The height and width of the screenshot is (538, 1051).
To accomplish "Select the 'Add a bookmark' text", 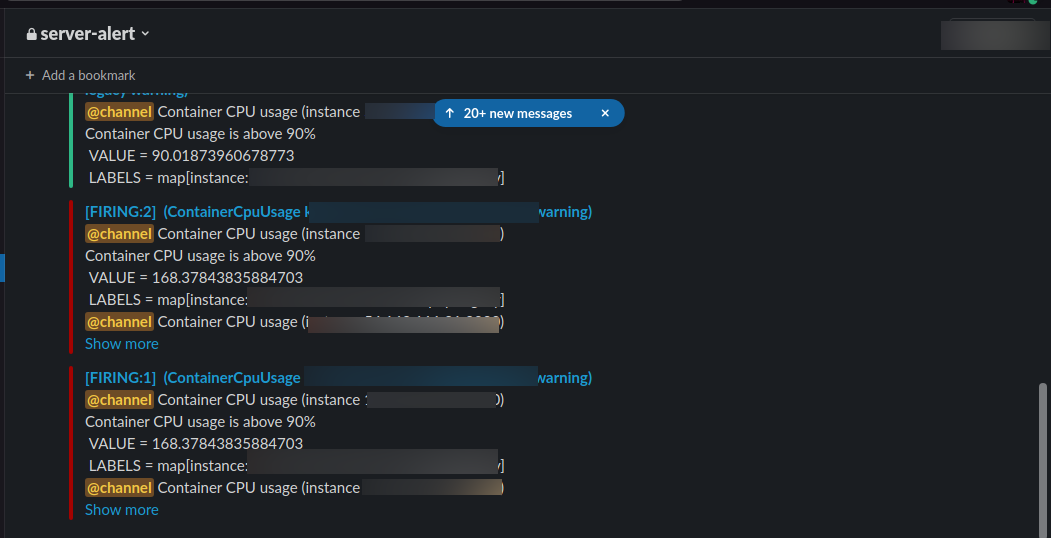I will tap(88, 75).
